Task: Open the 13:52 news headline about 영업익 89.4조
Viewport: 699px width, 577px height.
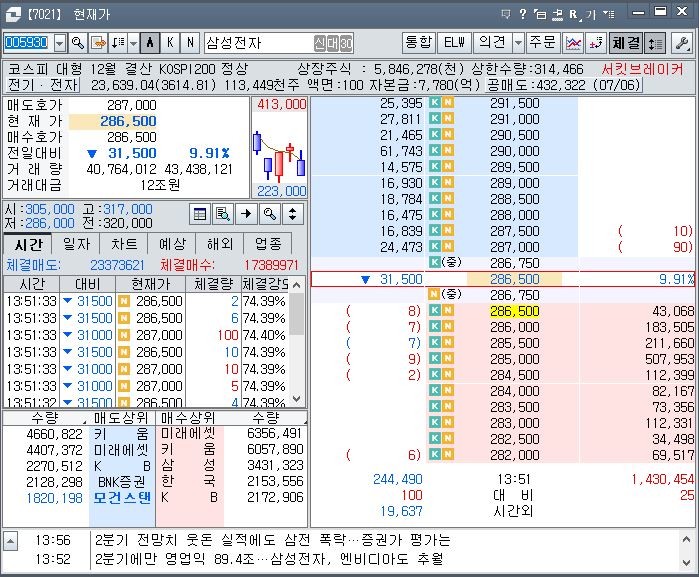Action: (269, 559)
